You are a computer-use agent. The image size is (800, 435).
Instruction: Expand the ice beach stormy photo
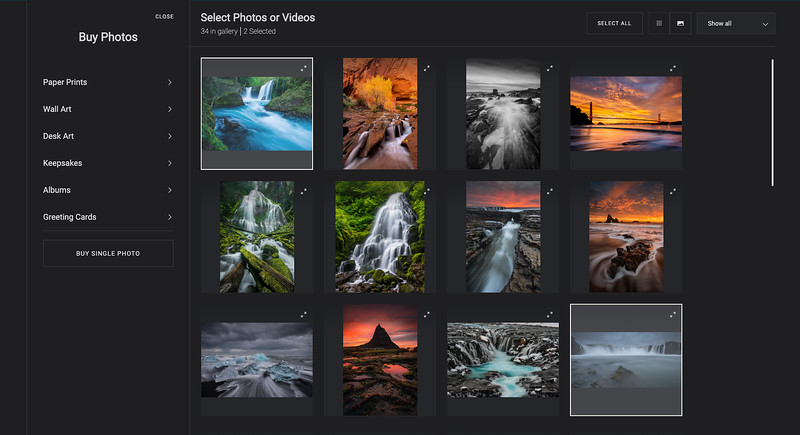pyautogui.click(x=304, y=315)
